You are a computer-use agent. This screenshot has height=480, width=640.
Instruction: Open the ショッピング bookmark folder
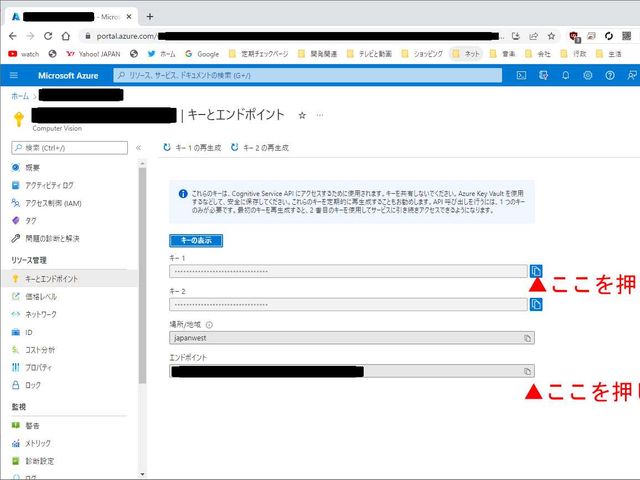[422, 54]
